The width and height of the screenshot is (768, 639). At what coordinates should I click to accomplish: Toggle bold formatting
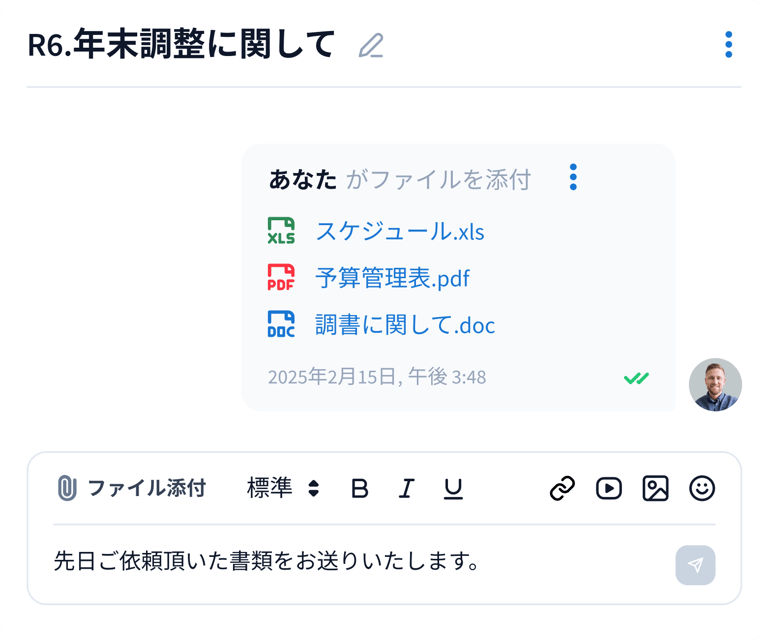[x=360, y=488]
